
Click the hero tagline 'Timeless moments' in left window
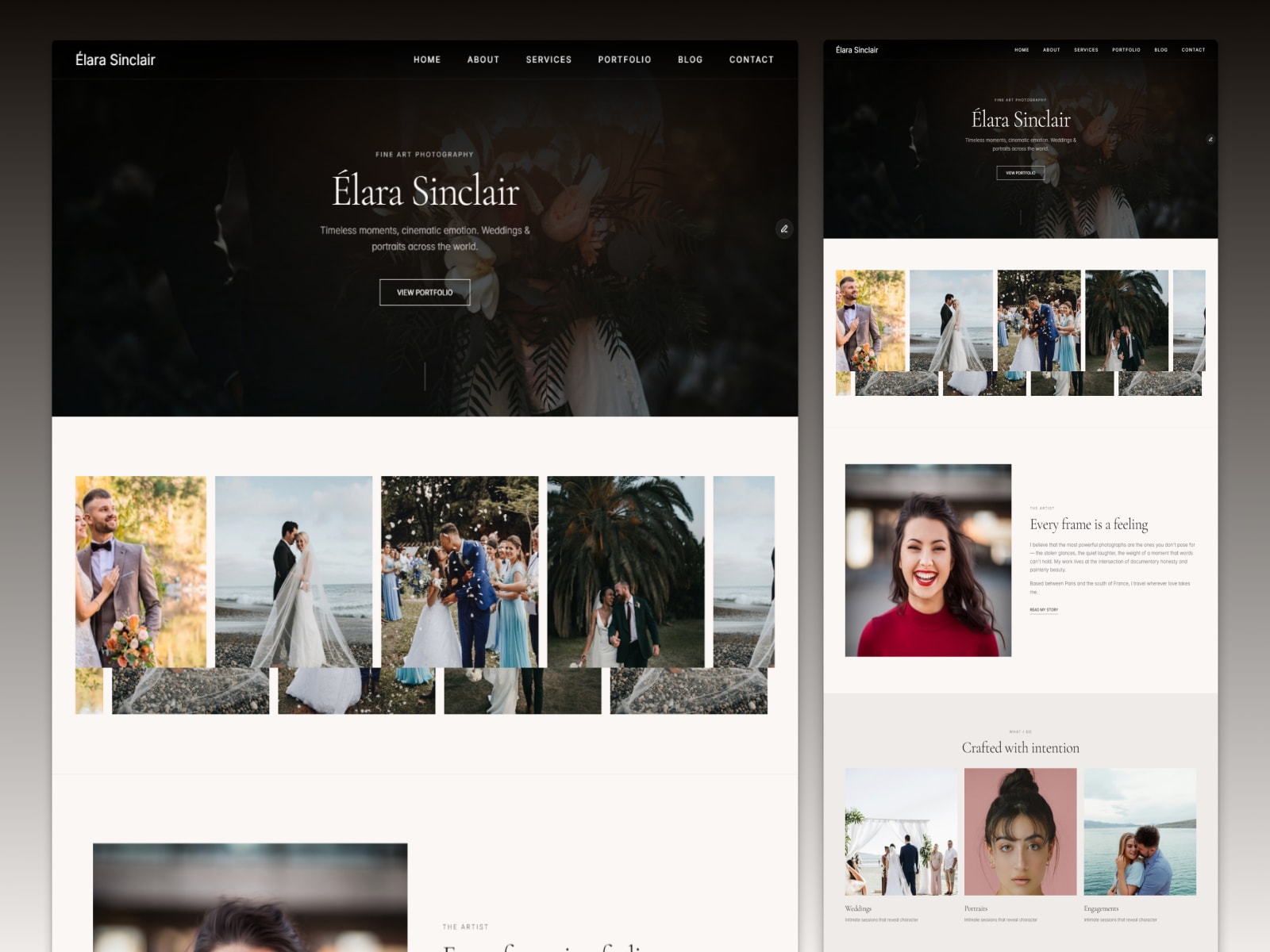425,238
